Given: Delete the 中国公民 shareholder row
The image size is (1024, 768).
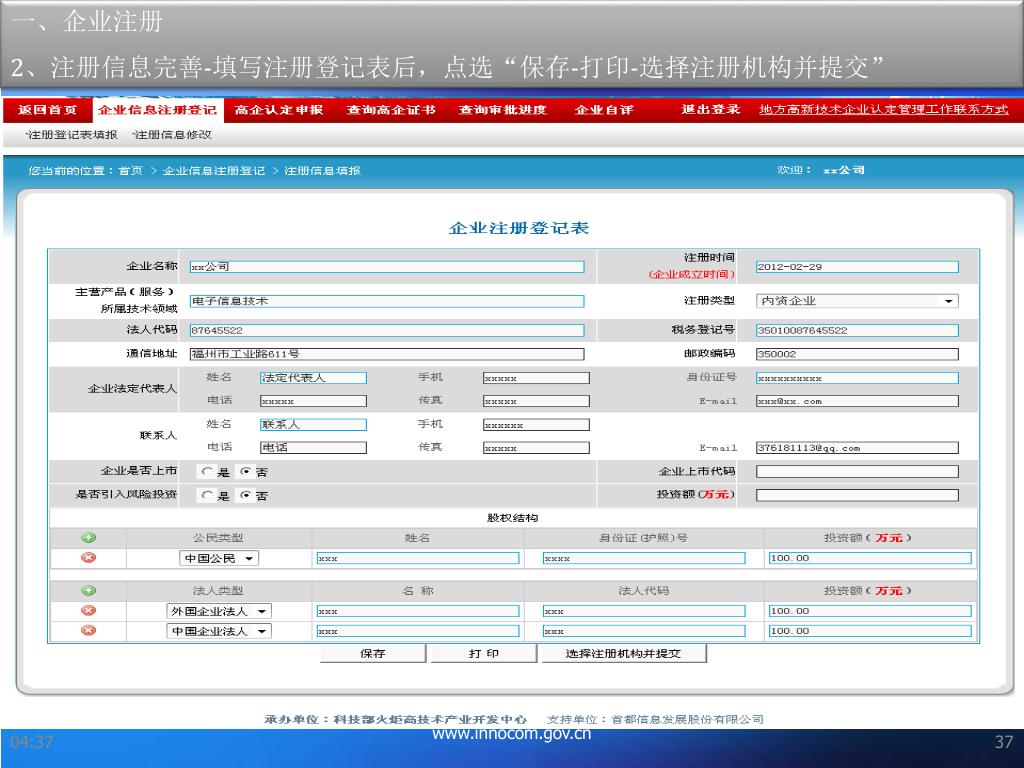Looking at the screenshot, I should (88, 558).
